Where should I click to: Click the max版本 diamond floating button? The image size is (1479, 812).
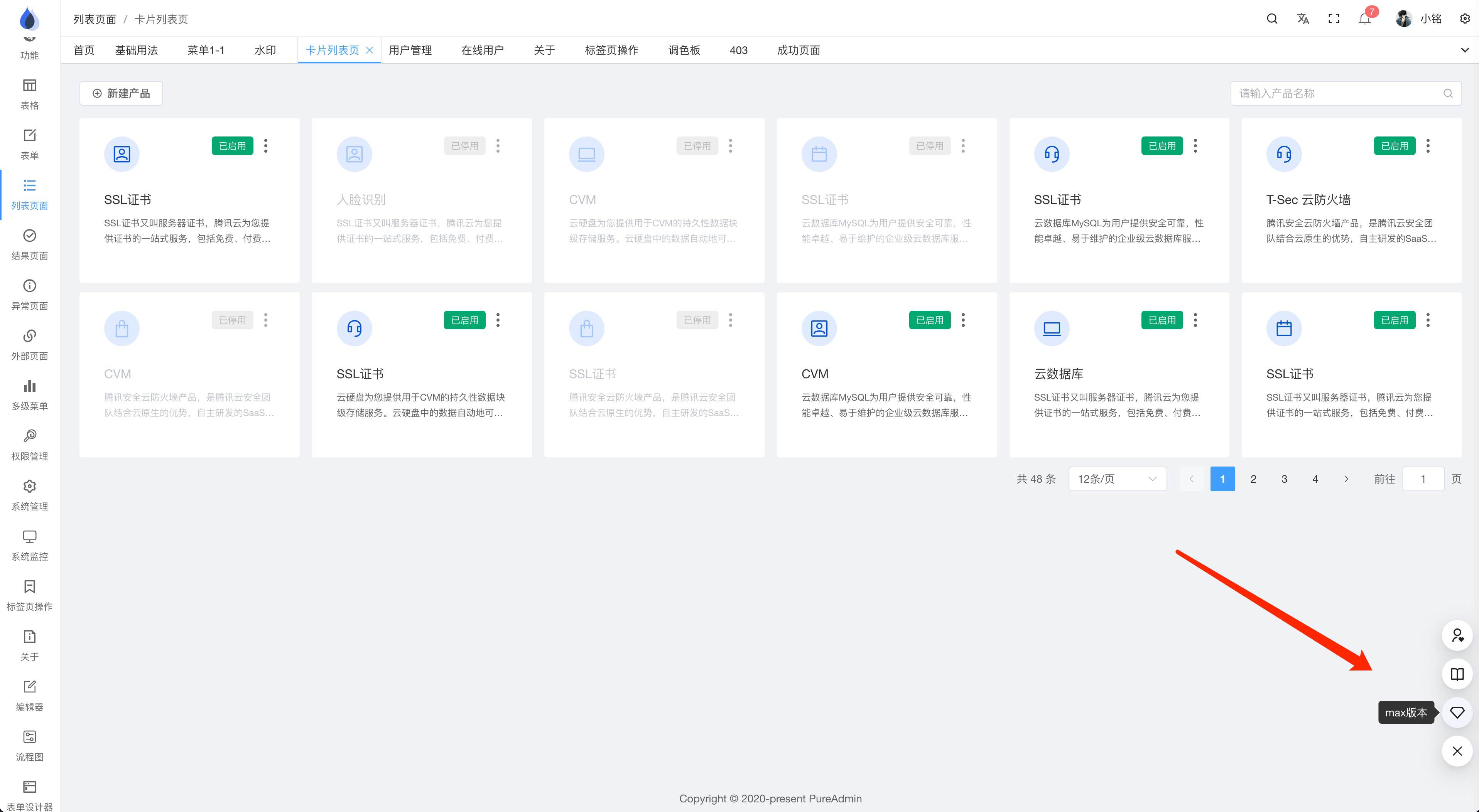point(1457,713)
